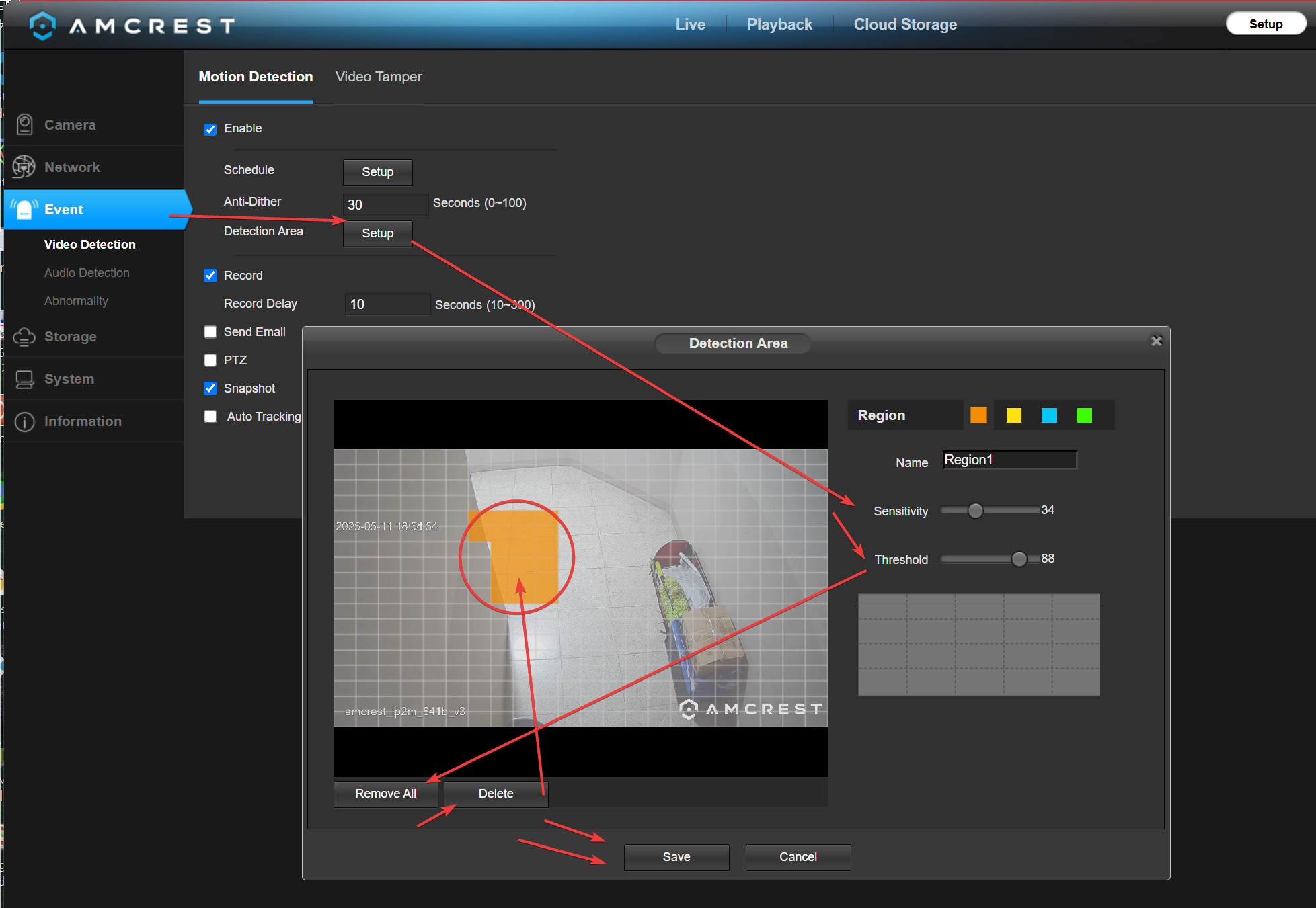
Task: Disable the Enable motion detection checkbox
Action: pyautogui.click(x=210, y=129)
